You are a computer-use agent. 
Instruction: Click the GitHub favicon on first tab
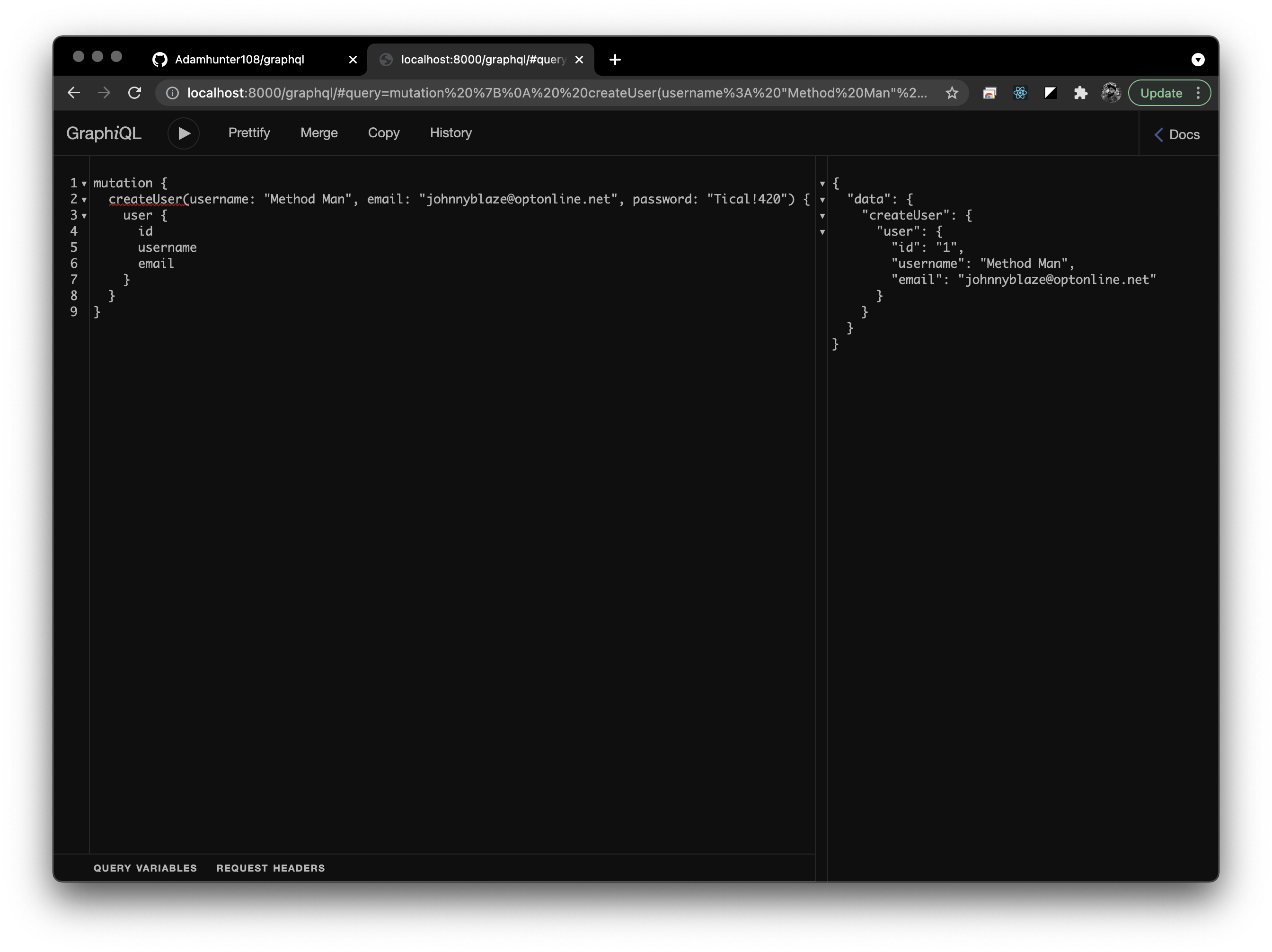160,59
